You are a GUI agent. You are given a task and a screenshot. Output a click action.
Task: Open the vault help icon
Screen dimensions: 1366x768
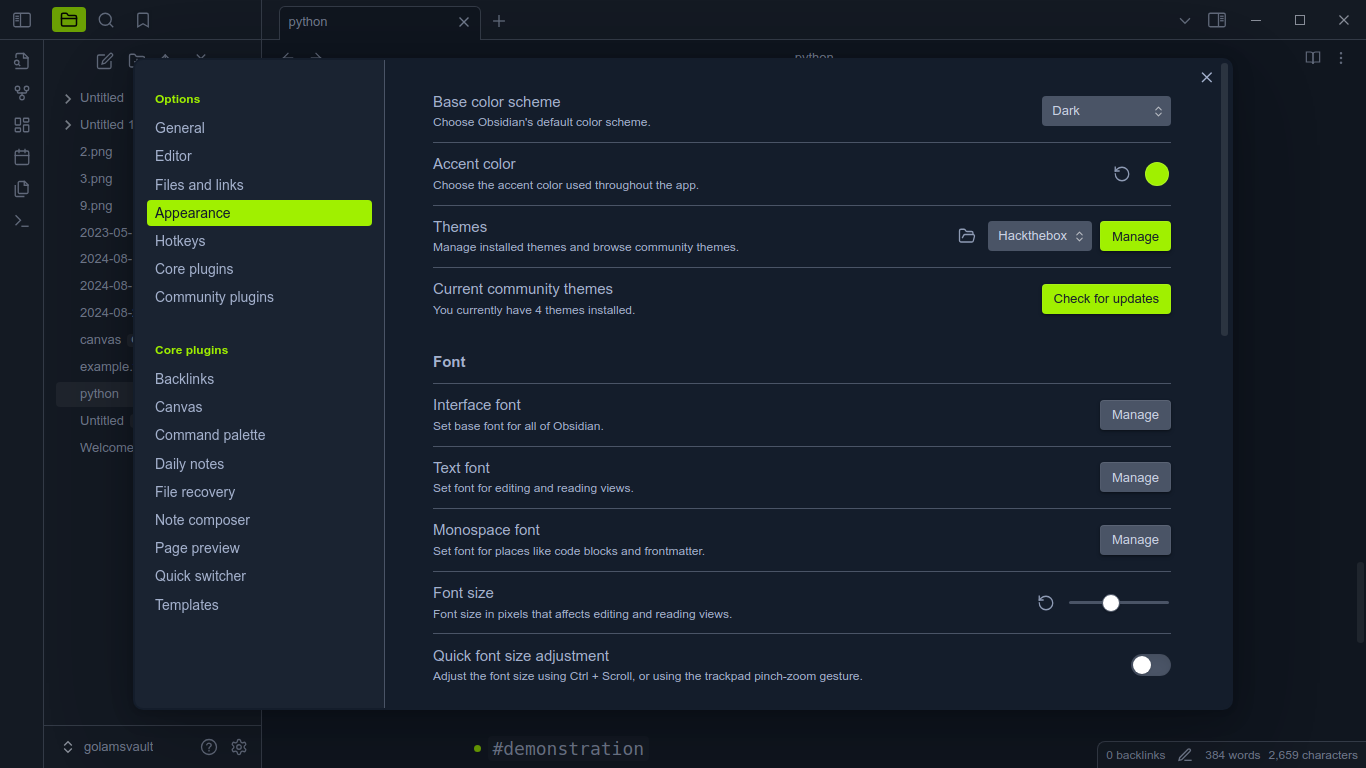(209, 747)
